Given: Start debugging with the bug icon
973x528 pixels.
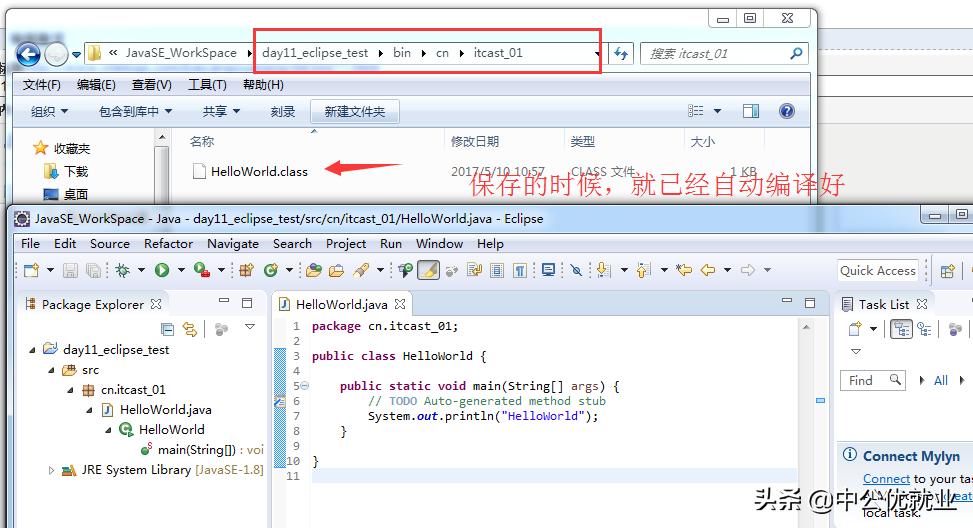Looking at the screenshot, I should [123, 270].
